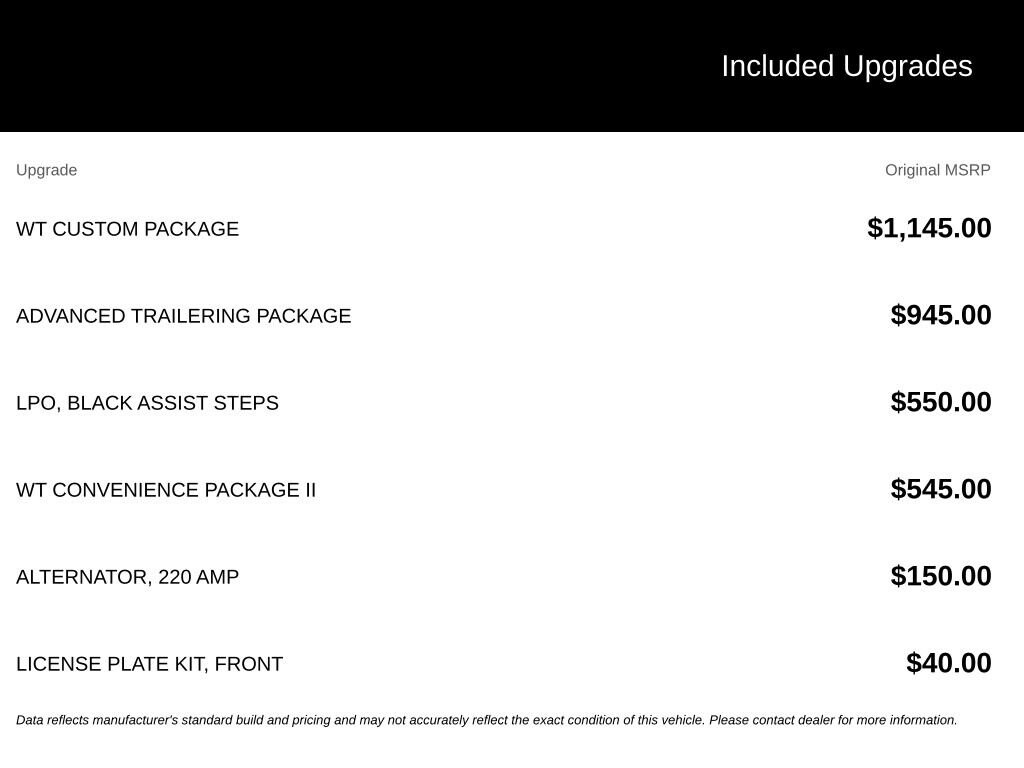Click the $945.00 price value
The image size is (1024, 768).
tap(941, 315)
